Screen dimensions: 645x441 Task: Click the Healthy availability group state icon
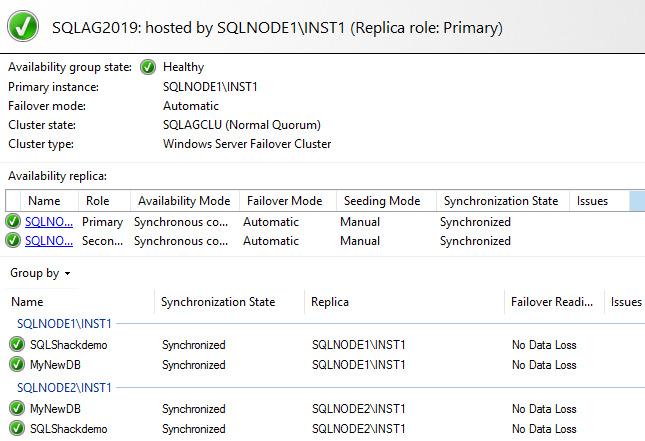(x=148, y=68)
